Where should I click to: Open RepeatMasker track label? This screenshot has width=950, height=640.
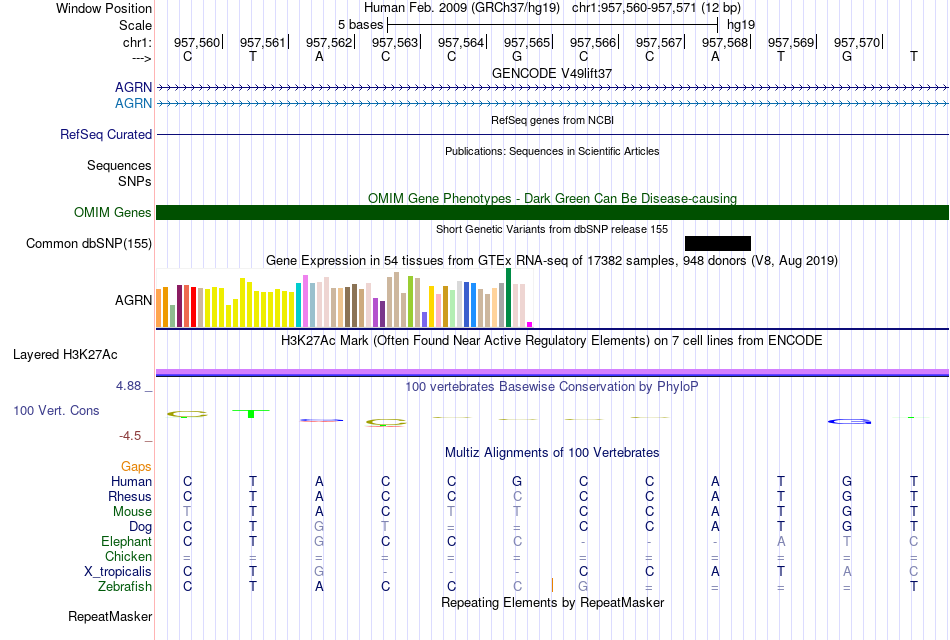(x=110, y=616)
